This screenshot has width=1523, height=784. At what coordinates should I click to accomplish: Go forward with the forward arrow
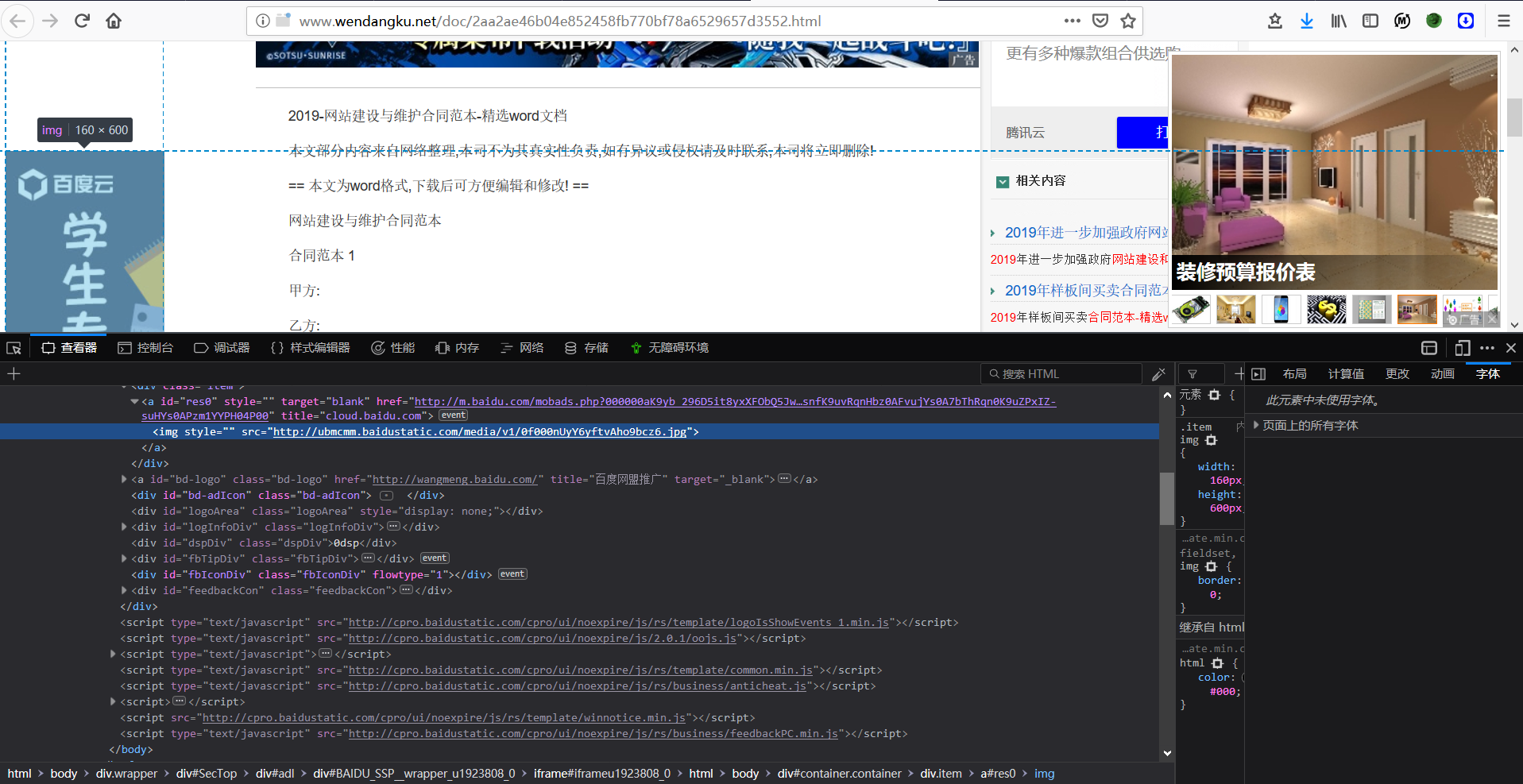pyautogui.click(x=50, y=21)
